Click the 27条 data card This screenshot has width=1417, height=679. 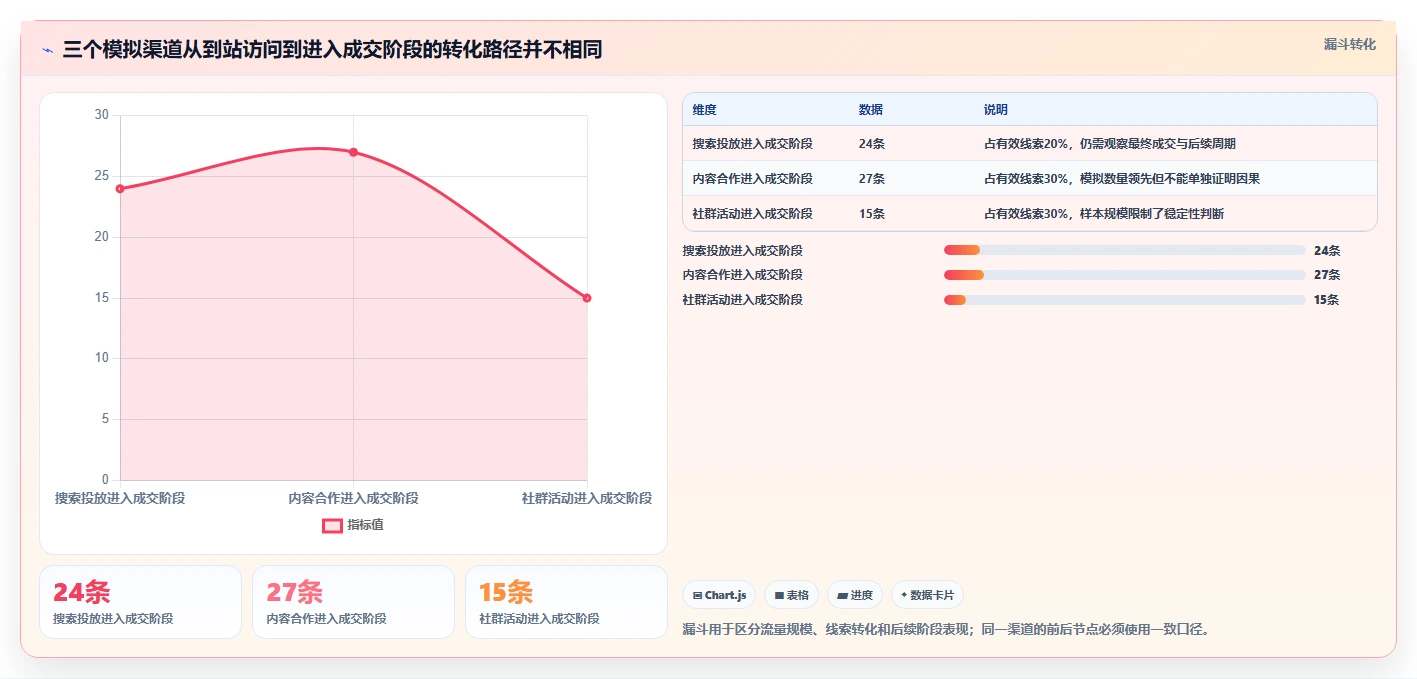(x=353, y=602)
